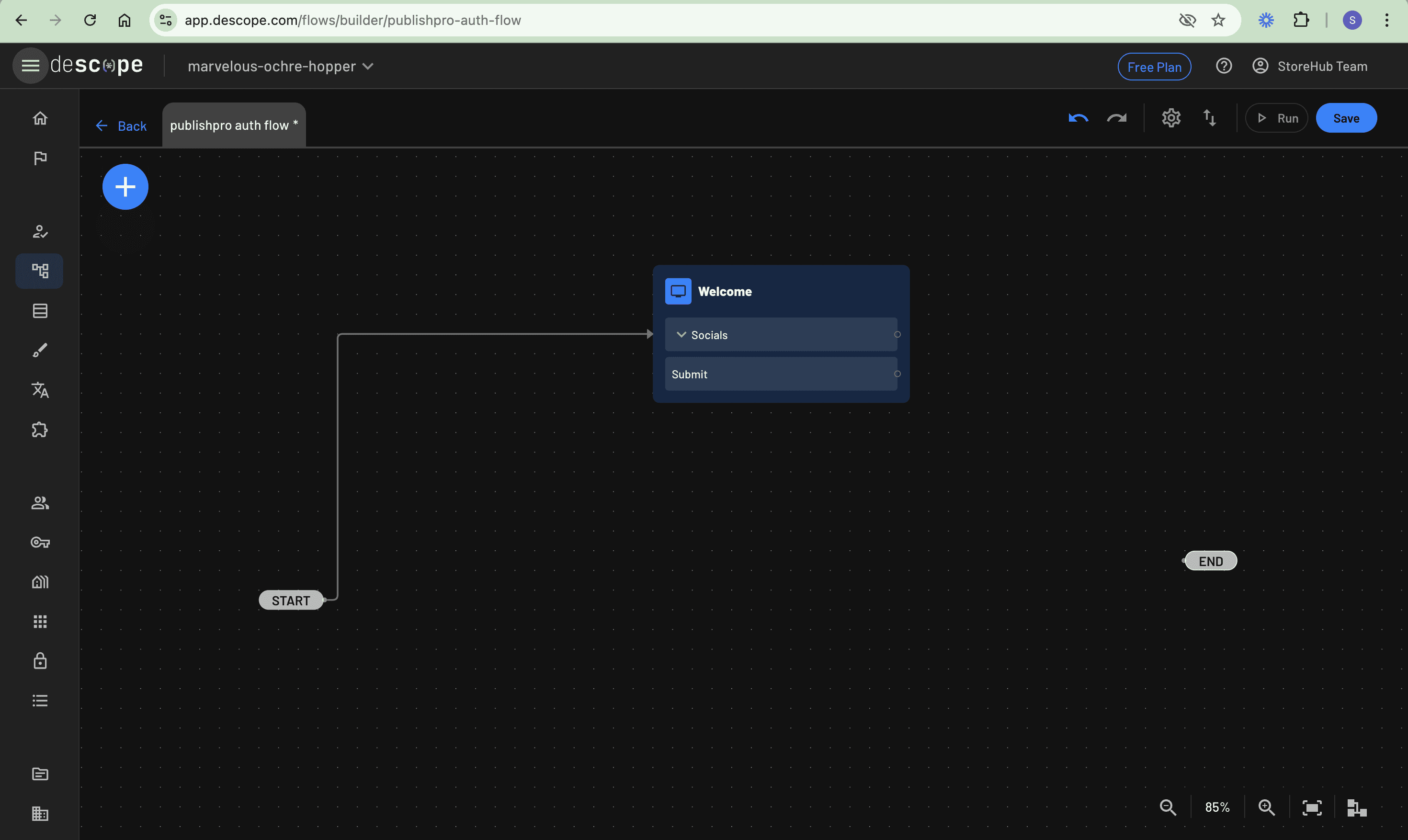Open the Flows icon in sidebar

[x=40, y=271]
